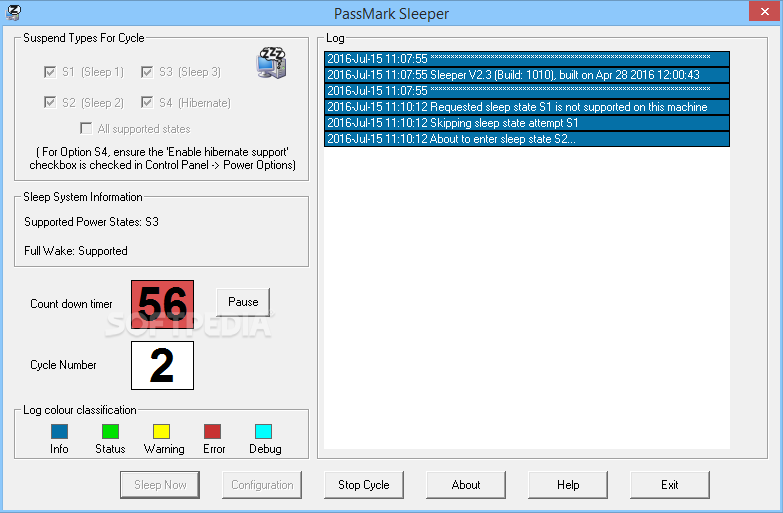Click the green Status colour swatch
The height and width of the screenshot is (513, 783).
[110, 431]
